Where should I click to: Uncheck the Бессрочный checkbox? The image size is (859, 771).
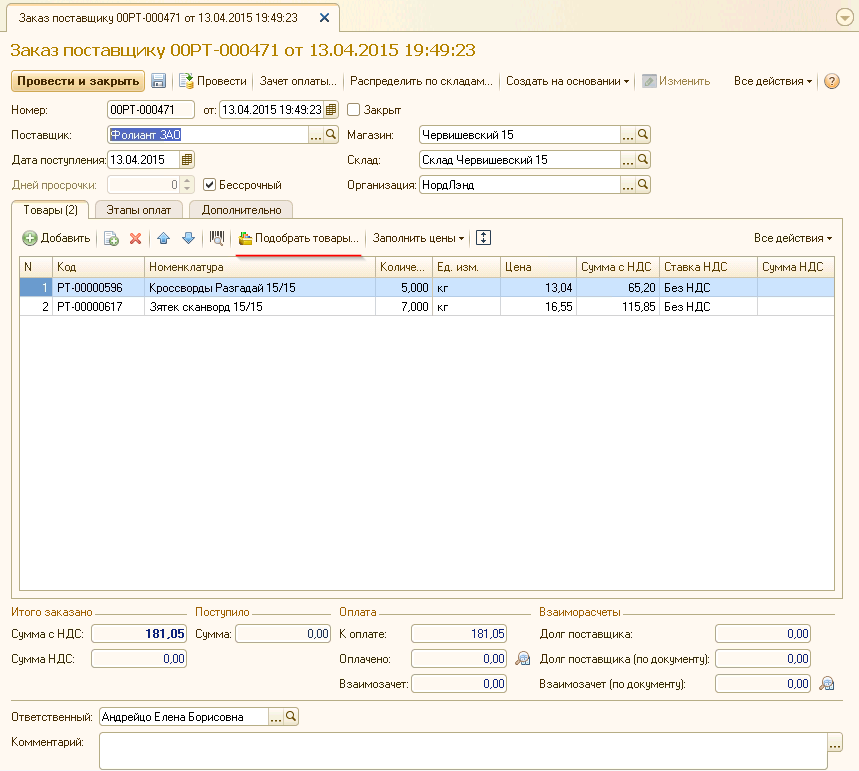(x=210, y=185)
